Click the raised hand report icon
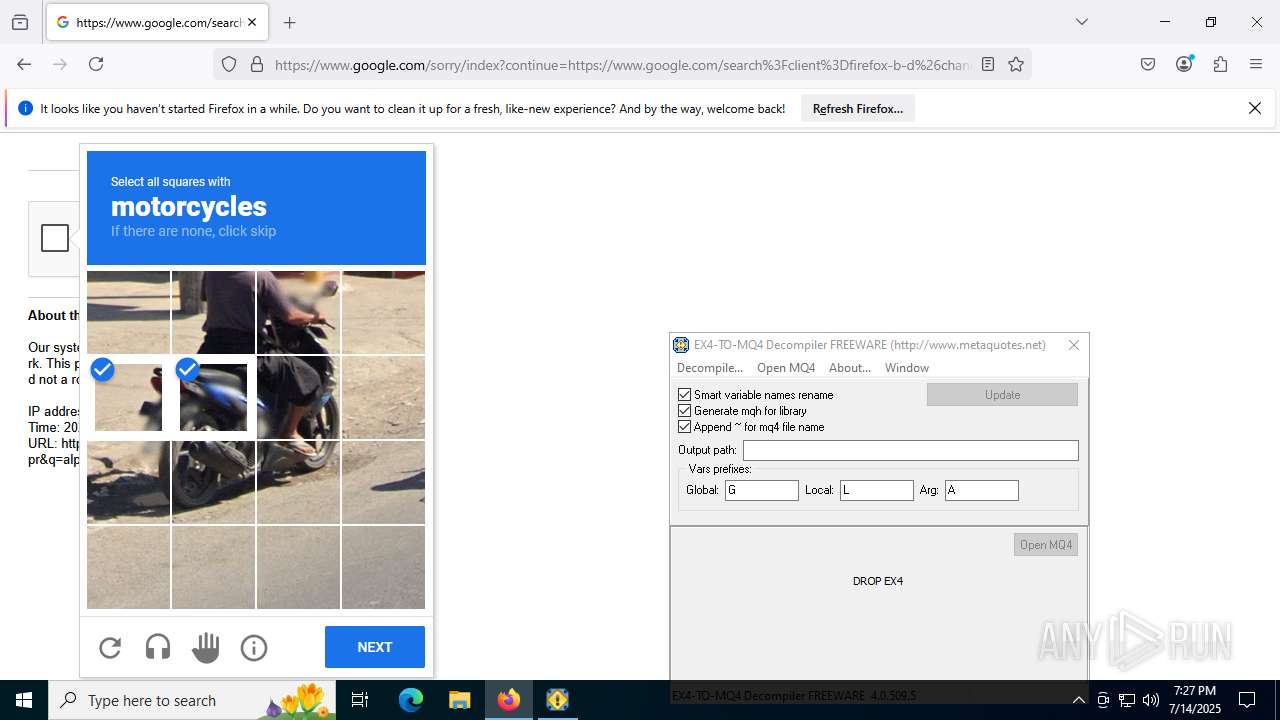The image size is (1280, 720). tap(206, 648)
